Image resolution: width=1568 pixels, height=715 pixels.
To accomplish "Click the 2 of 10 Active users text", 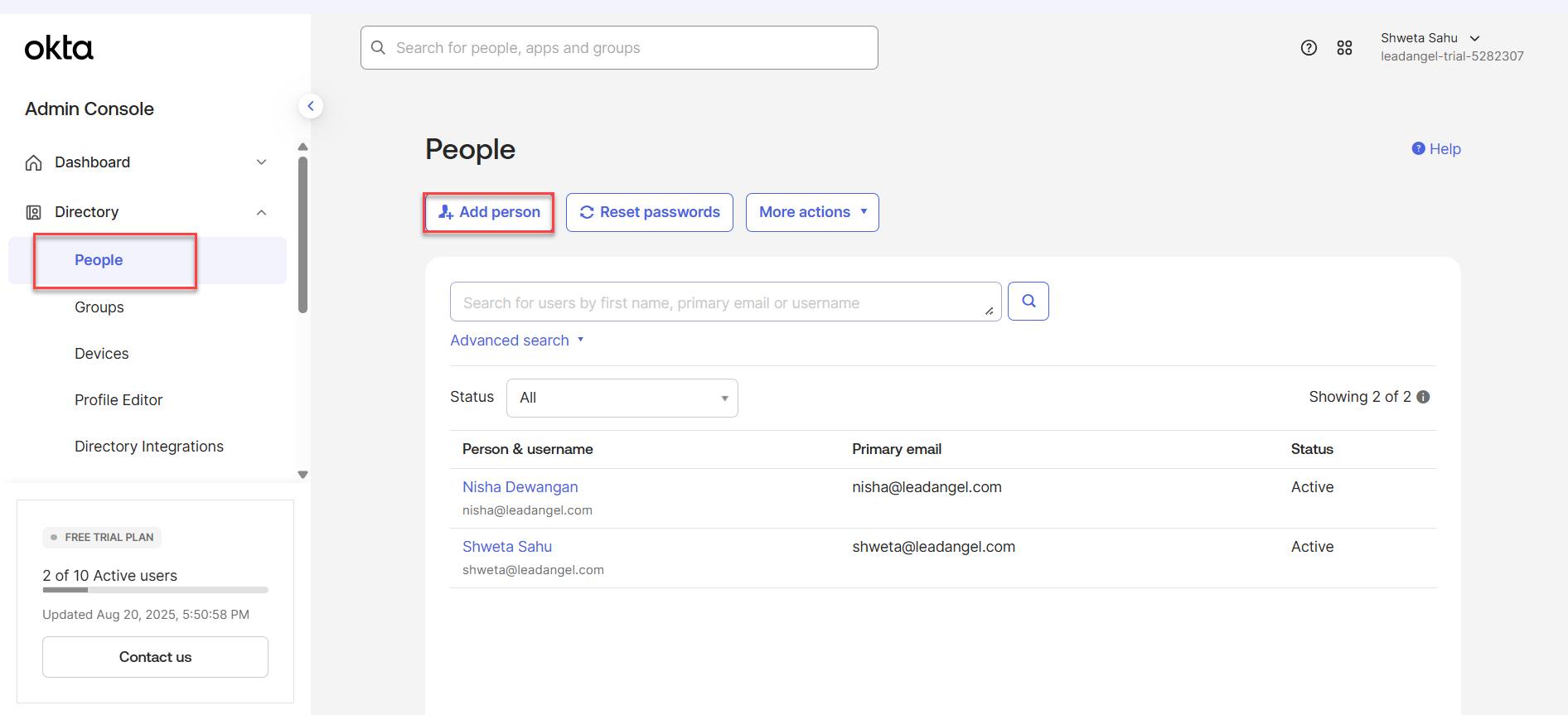I will click(109, 576).
